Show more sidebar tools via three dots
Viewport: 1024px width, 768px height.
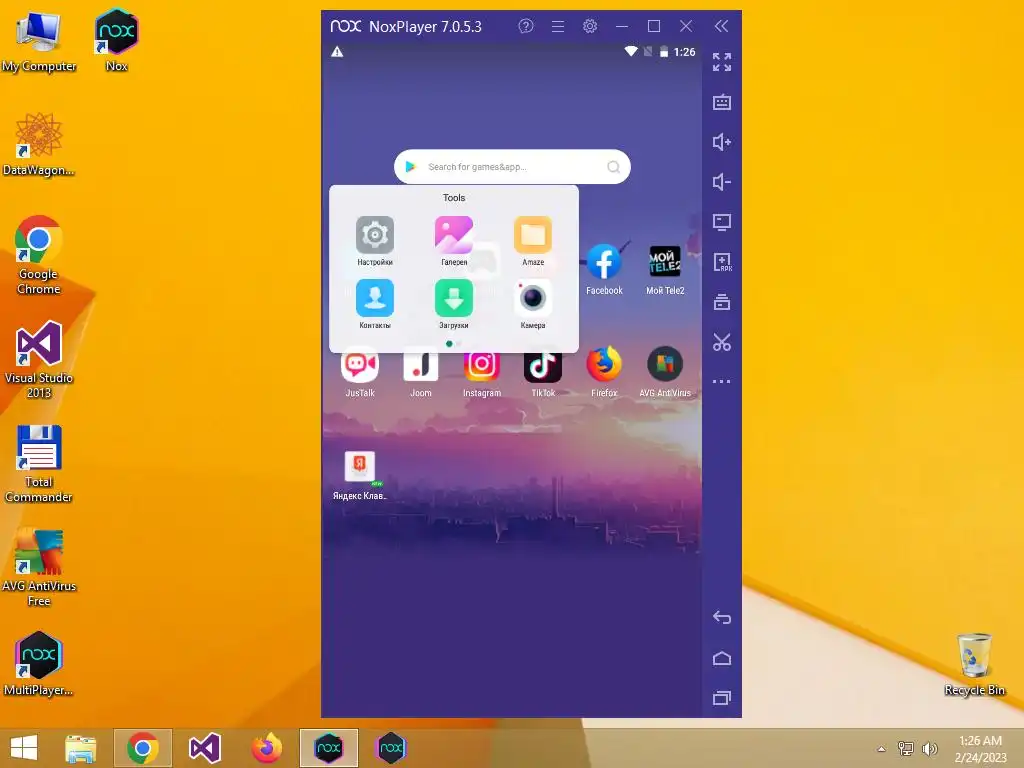pyautogui.click(x=722, y=381)
